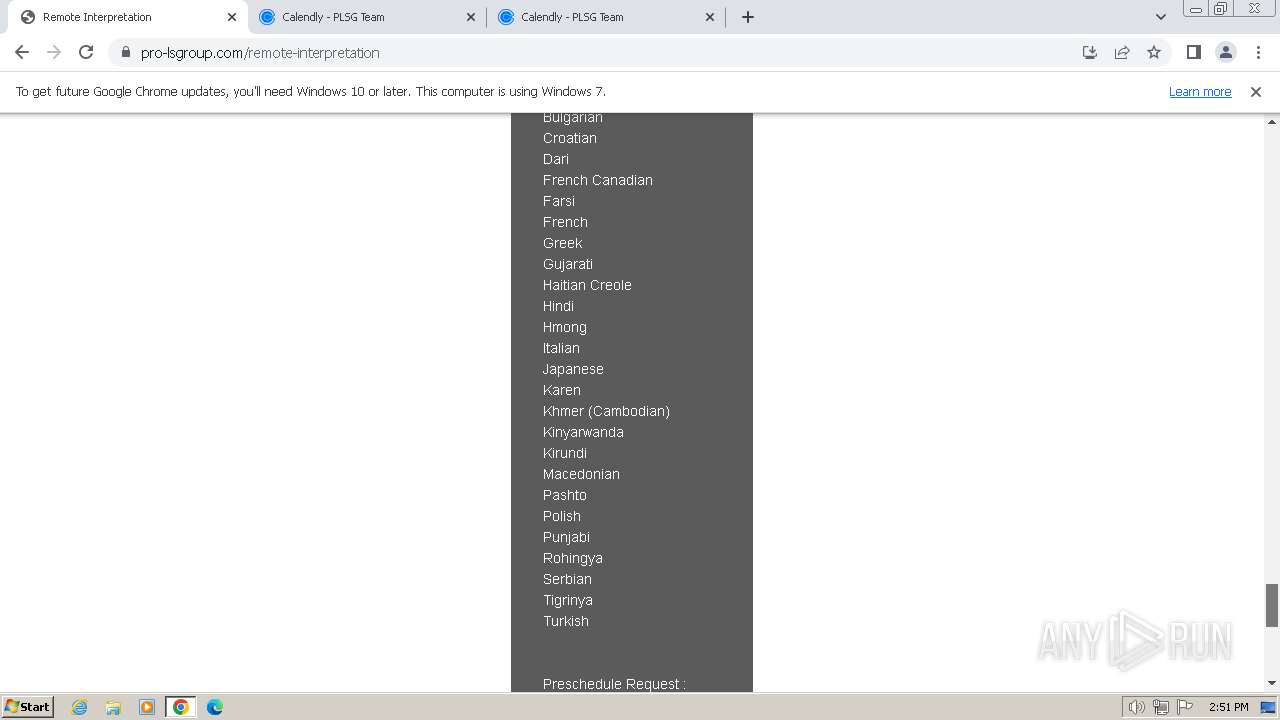Screen dimensions: 1280x720
Task: Reload the current page
Action: pyautogui.click(x=86, y=52)
